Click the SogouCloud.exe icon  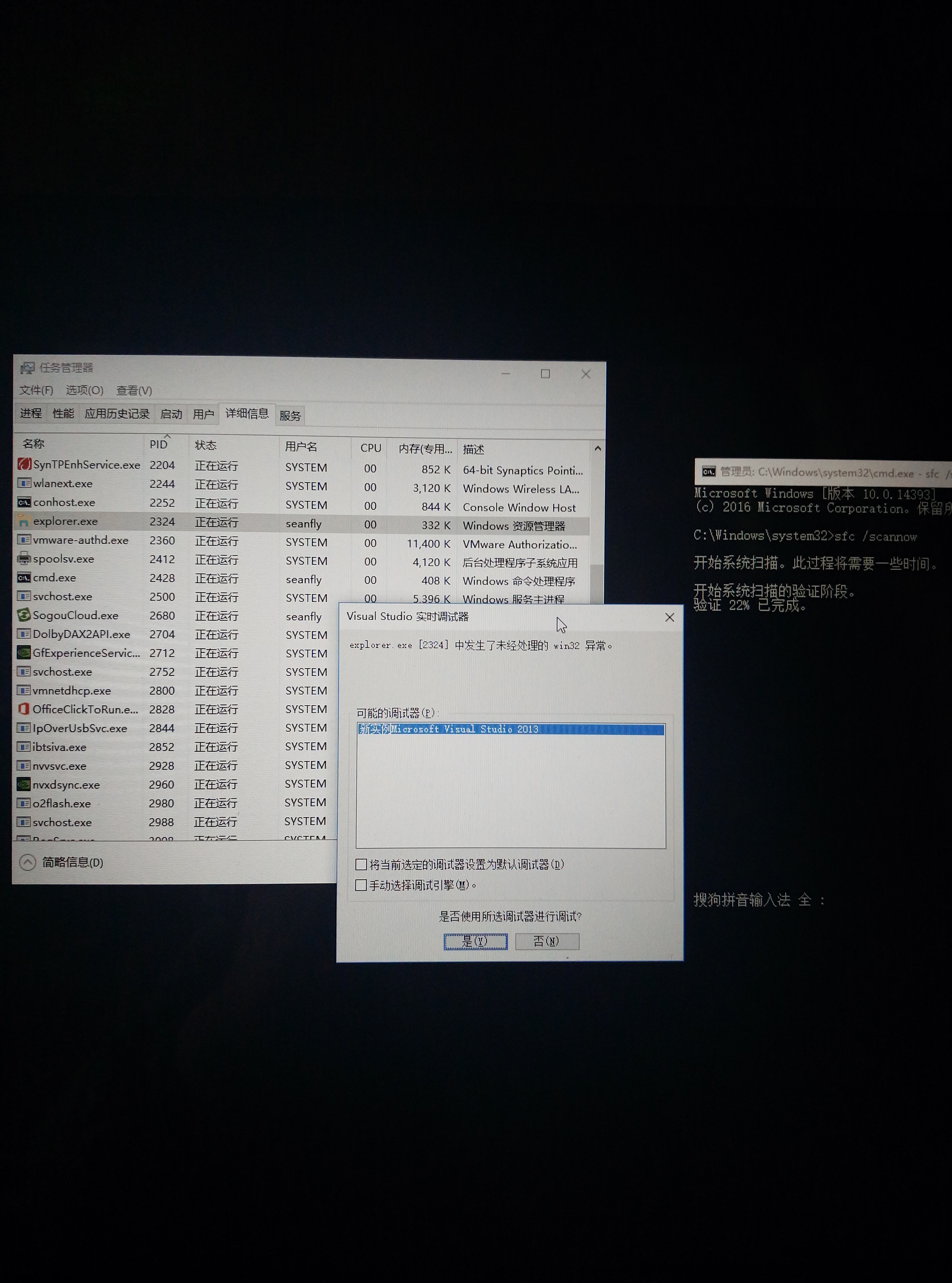pyautogui.click(x=24, y=615)
